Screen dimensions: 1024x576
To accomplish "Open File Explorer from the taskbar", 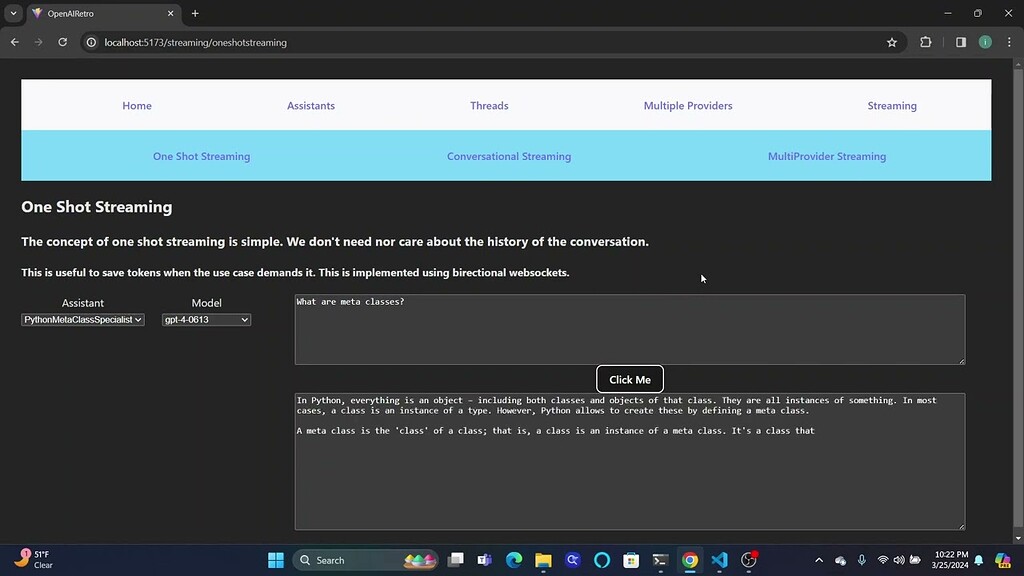I will tap(542, 560).
